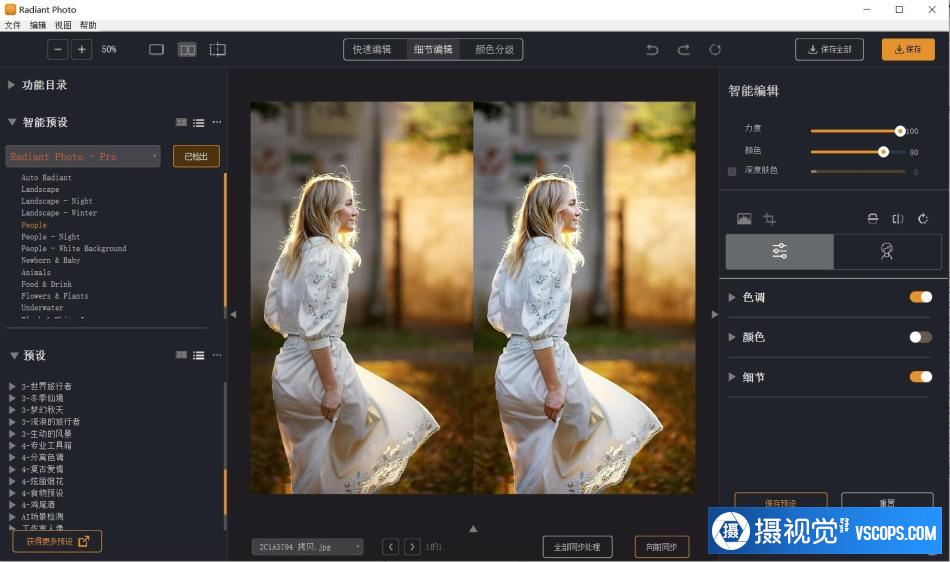Click the 深度肤色 slider track
This screenshot has width=950, height=562.
pyautogui.click(x=858, y=172)
